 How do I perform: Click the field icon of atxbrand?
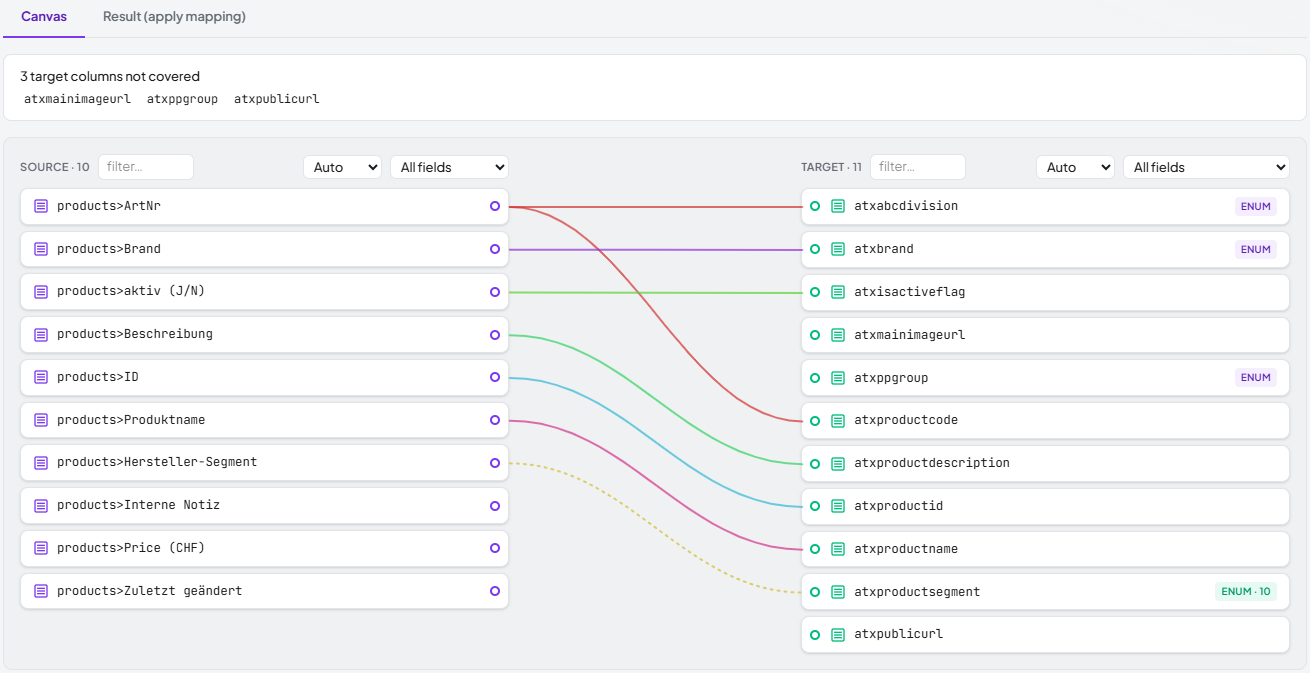coord(838,249)
